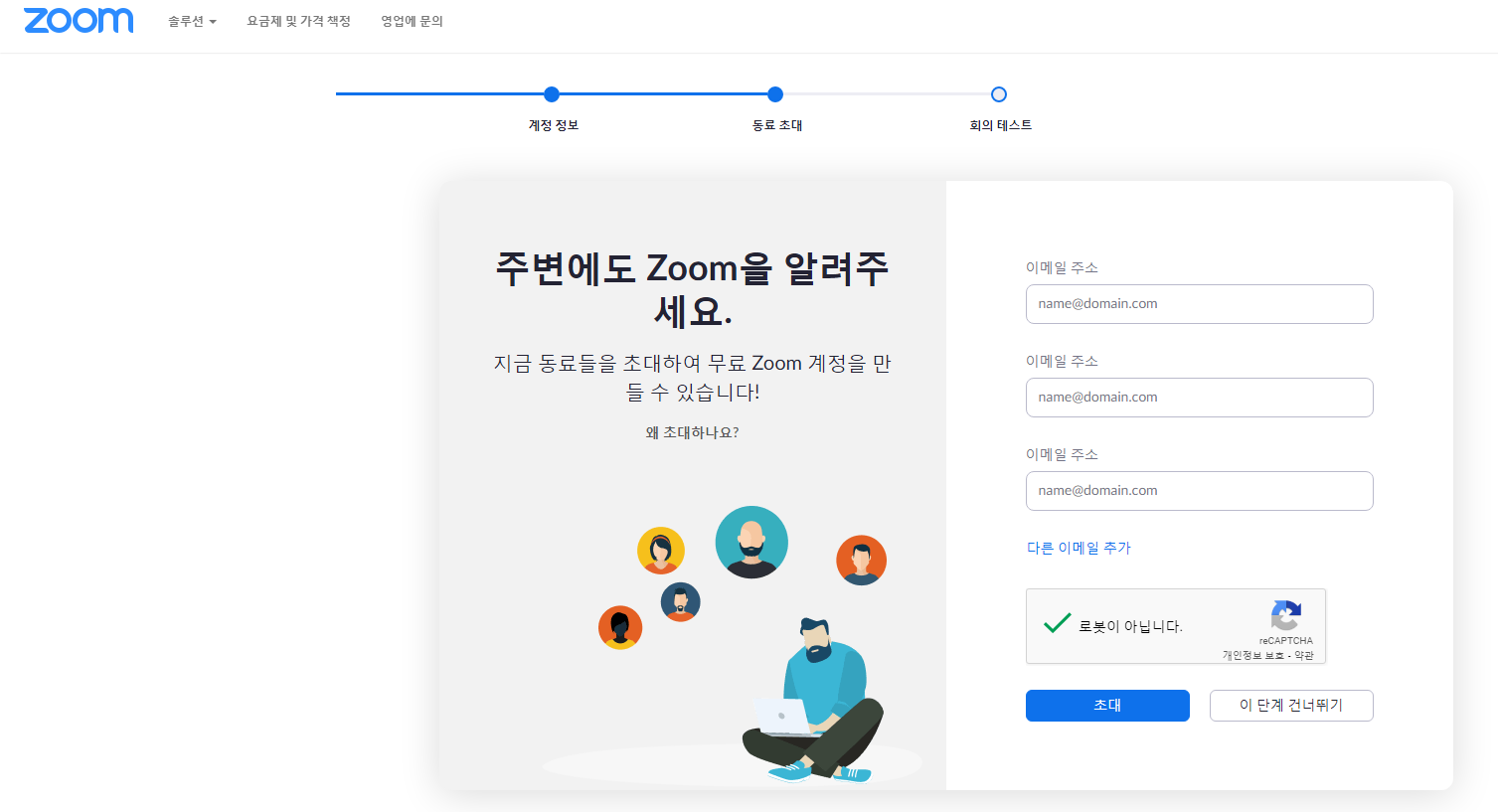Focus the first 이메일 주소 input field

tap(1200, 304)
